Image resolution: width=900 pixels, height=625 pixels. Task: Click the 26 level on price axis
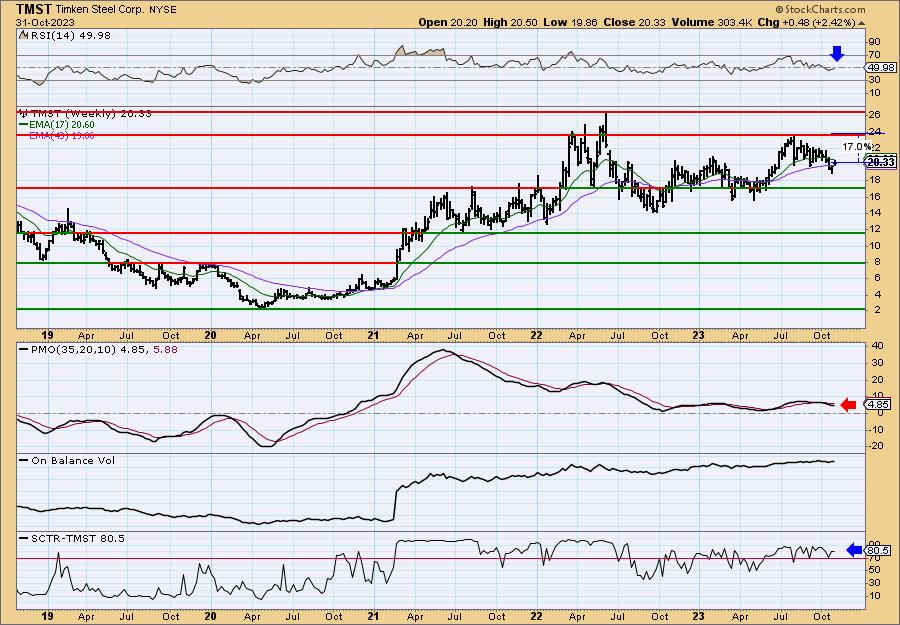874,115
